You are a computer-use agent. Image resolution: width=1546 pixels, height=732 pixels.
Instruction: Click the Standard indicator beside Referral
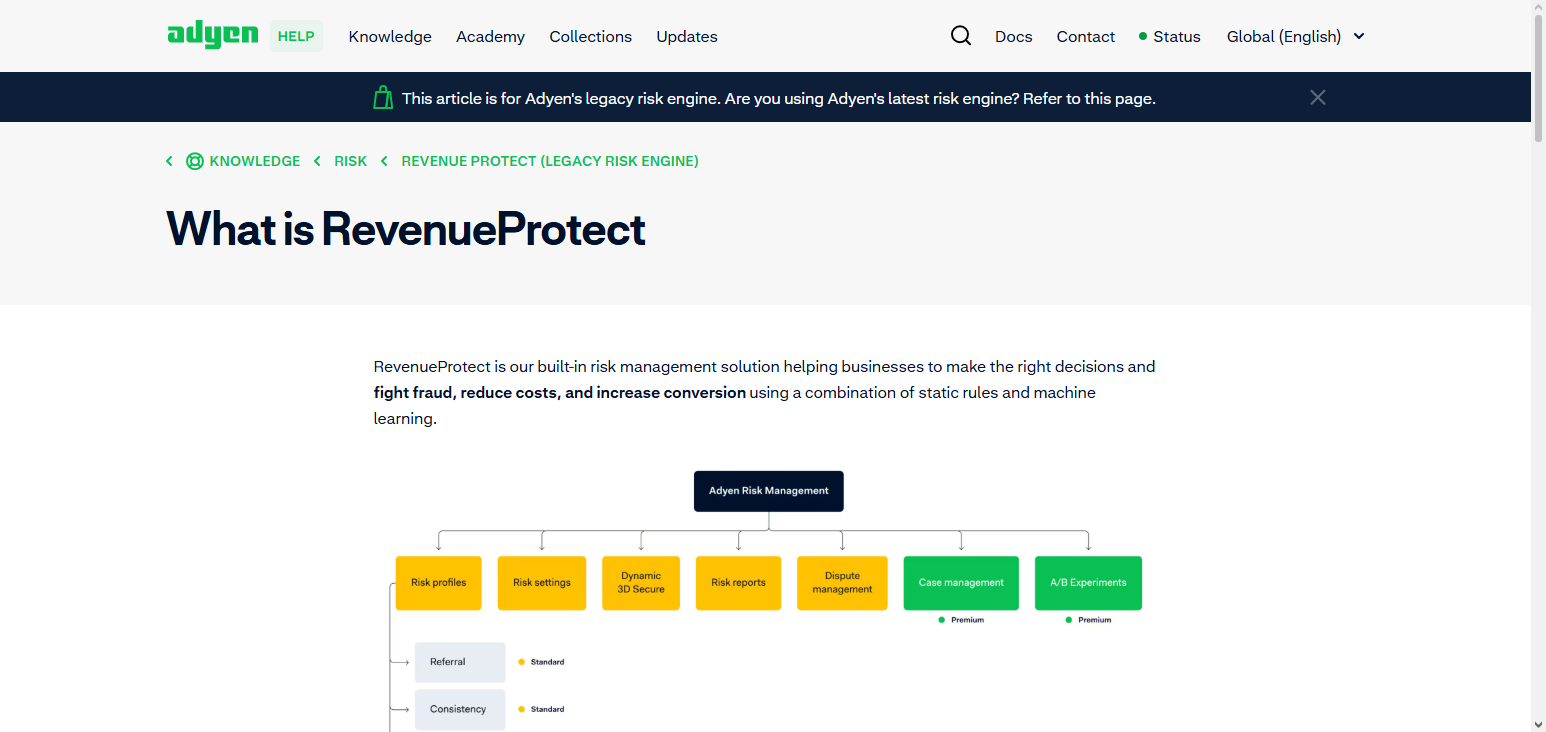pyautogui.click(x=541, y=661)
